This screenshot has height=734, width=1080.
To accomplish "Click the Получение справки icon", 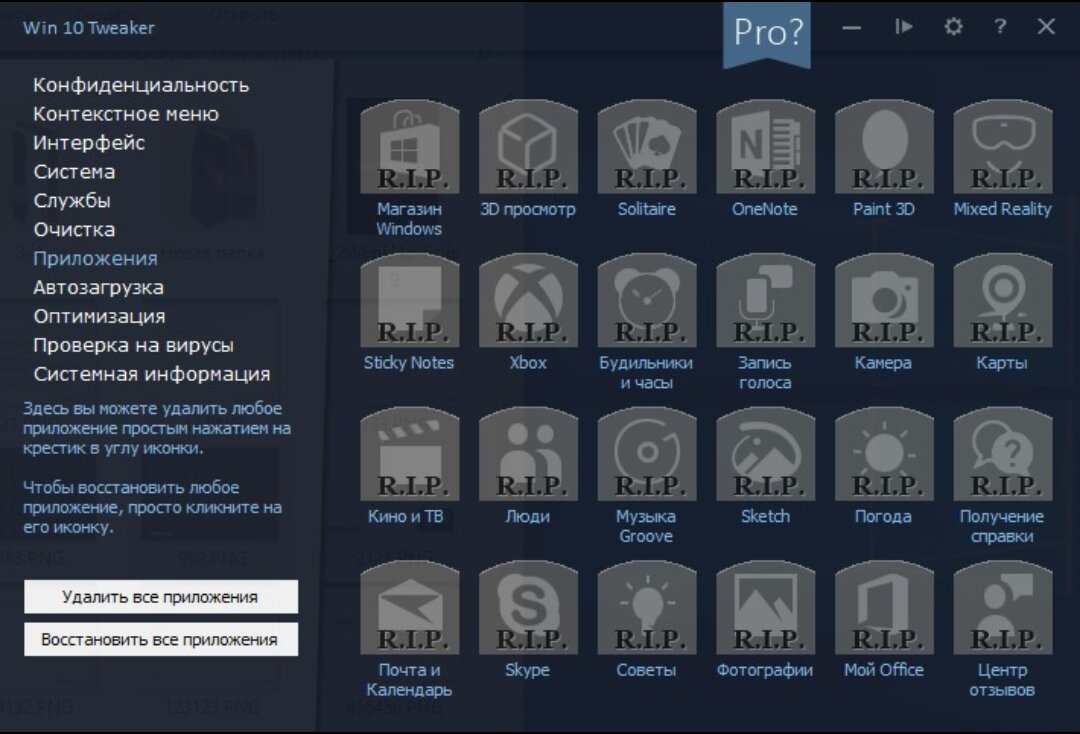I will click(1003, 454).
